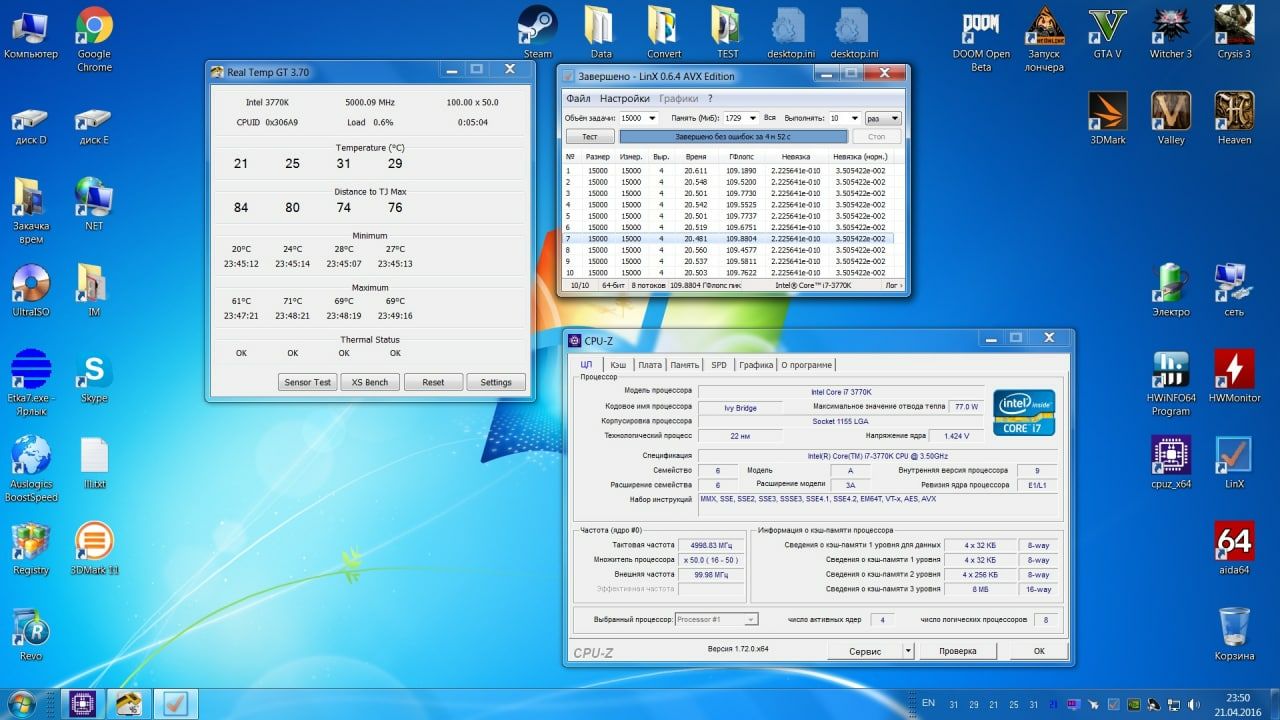Select row 7 in LinX results table
Viewport: 1280px width, 720px height.
pyautogui.click(x=729, y=239)
